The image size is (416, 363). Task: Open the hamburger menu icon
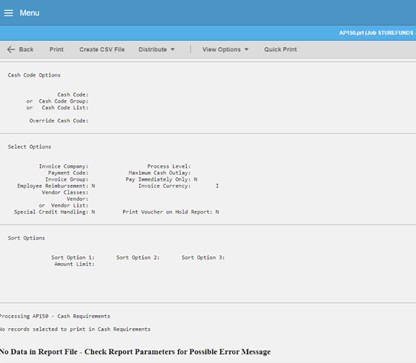click(8, 13)
